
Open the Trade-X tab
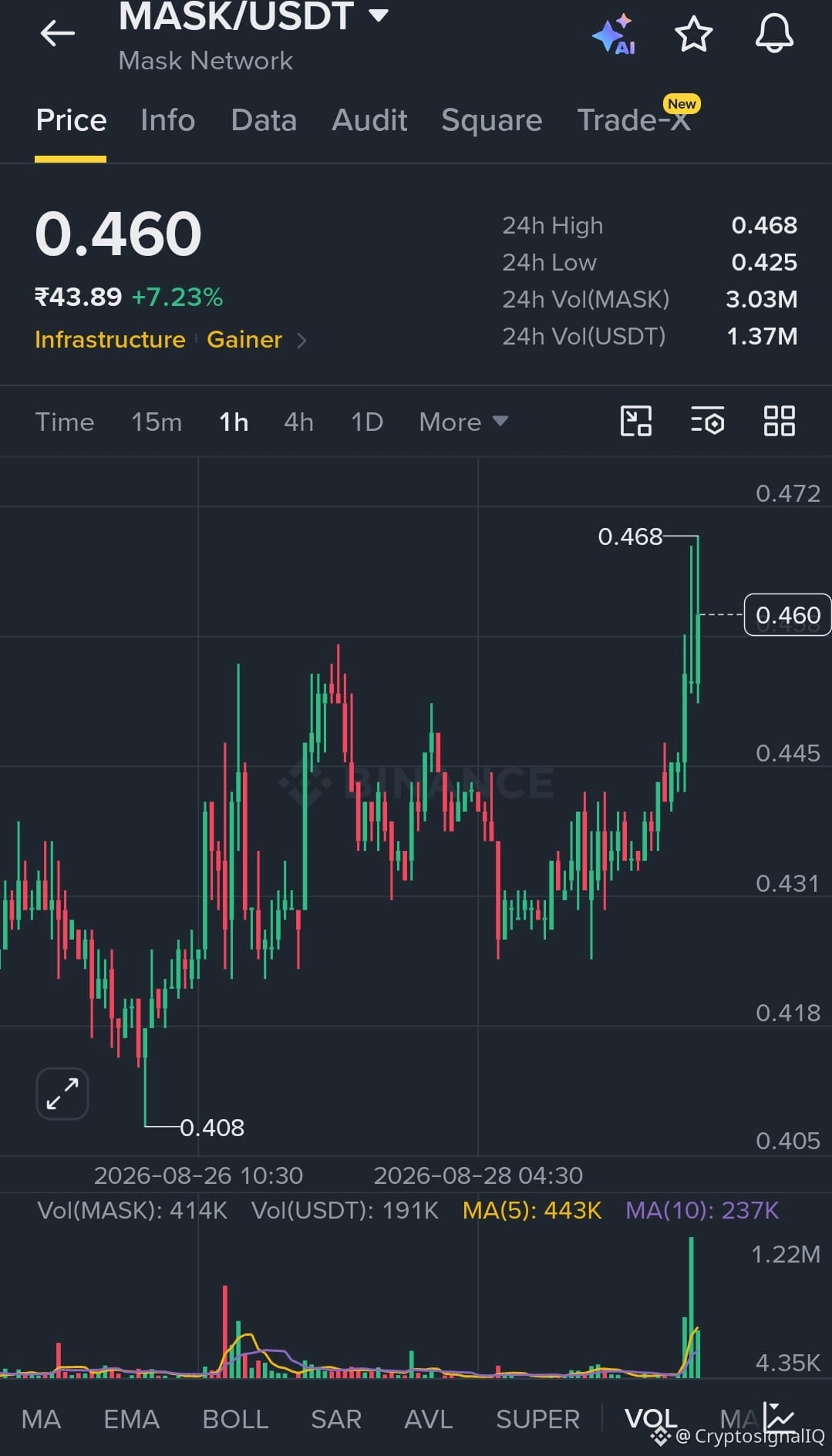coord(634,120)
